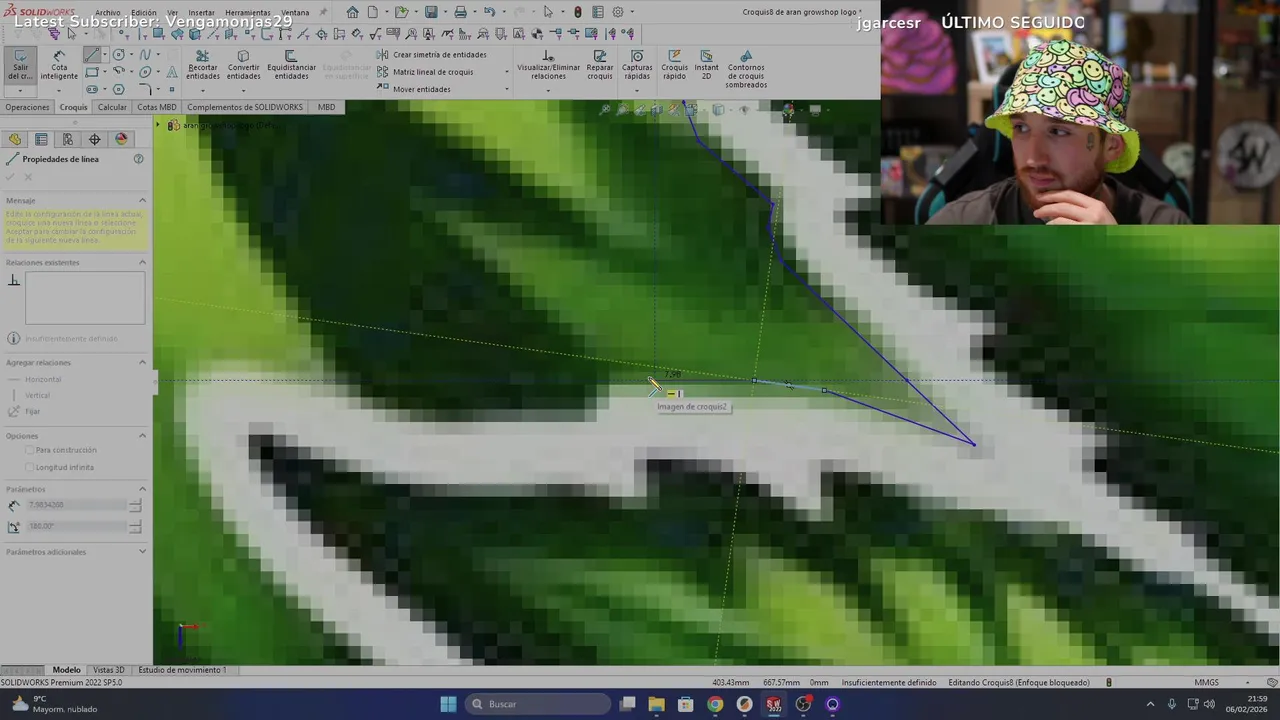The height and width of the screenshot is (720, 1280).
Task: Click Mover entidades tool
Action: tap(413, 89)
